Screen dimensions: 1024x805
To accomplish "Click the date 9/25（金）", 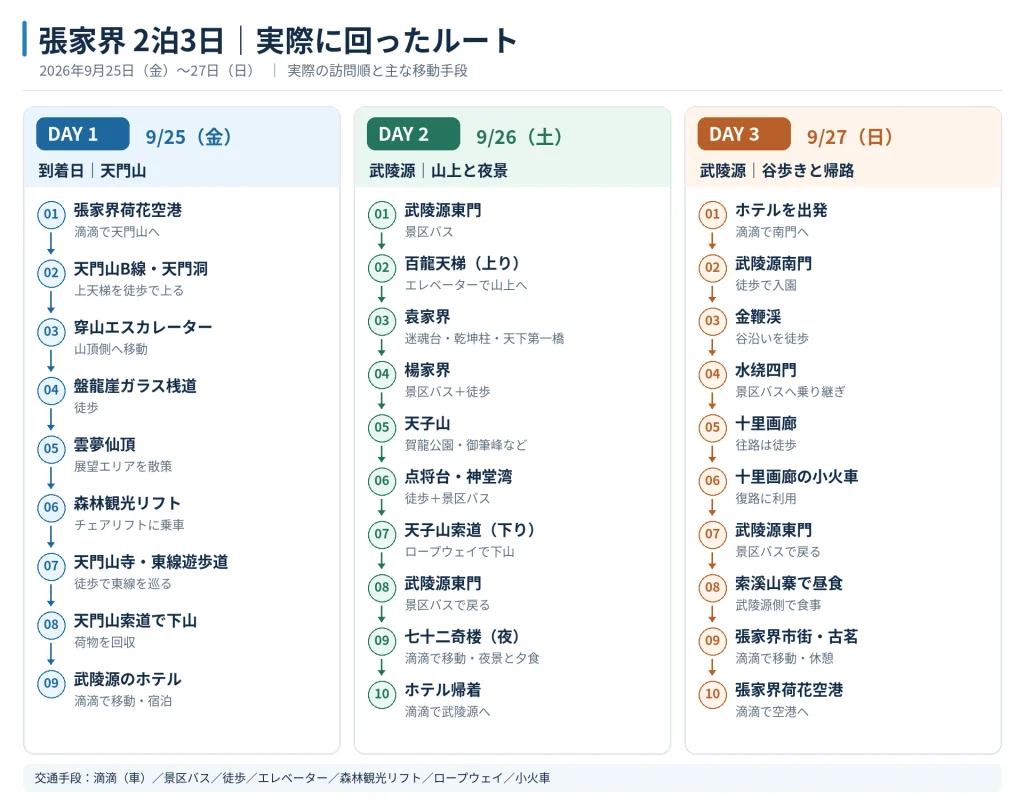I will pos(189,137).
